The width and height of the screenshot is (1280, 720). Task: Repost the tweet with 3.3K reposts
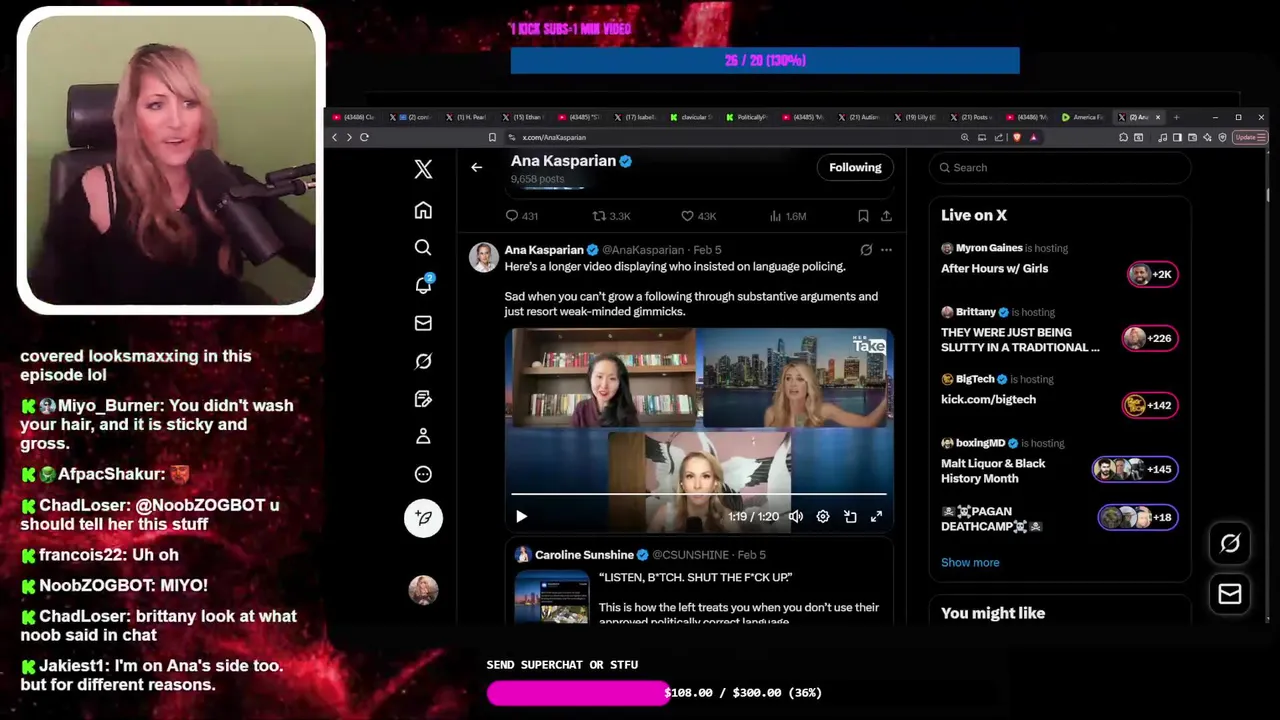[611, 216]
